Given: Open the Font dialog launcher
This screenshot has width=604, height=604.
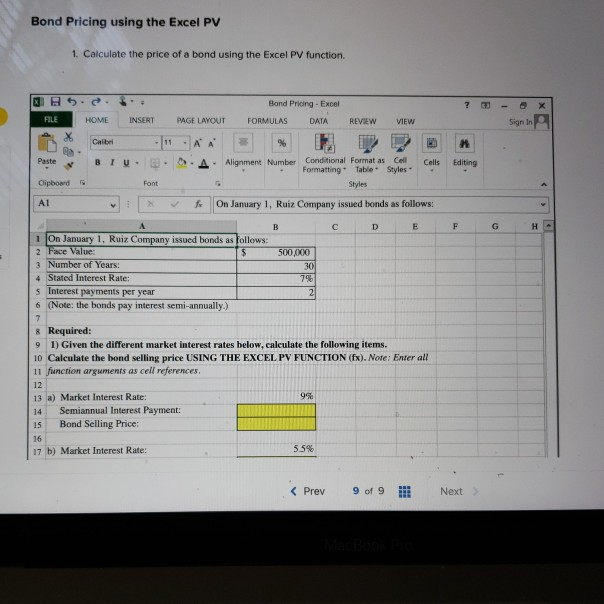Looking at the screenshot, I should point(218,183).
